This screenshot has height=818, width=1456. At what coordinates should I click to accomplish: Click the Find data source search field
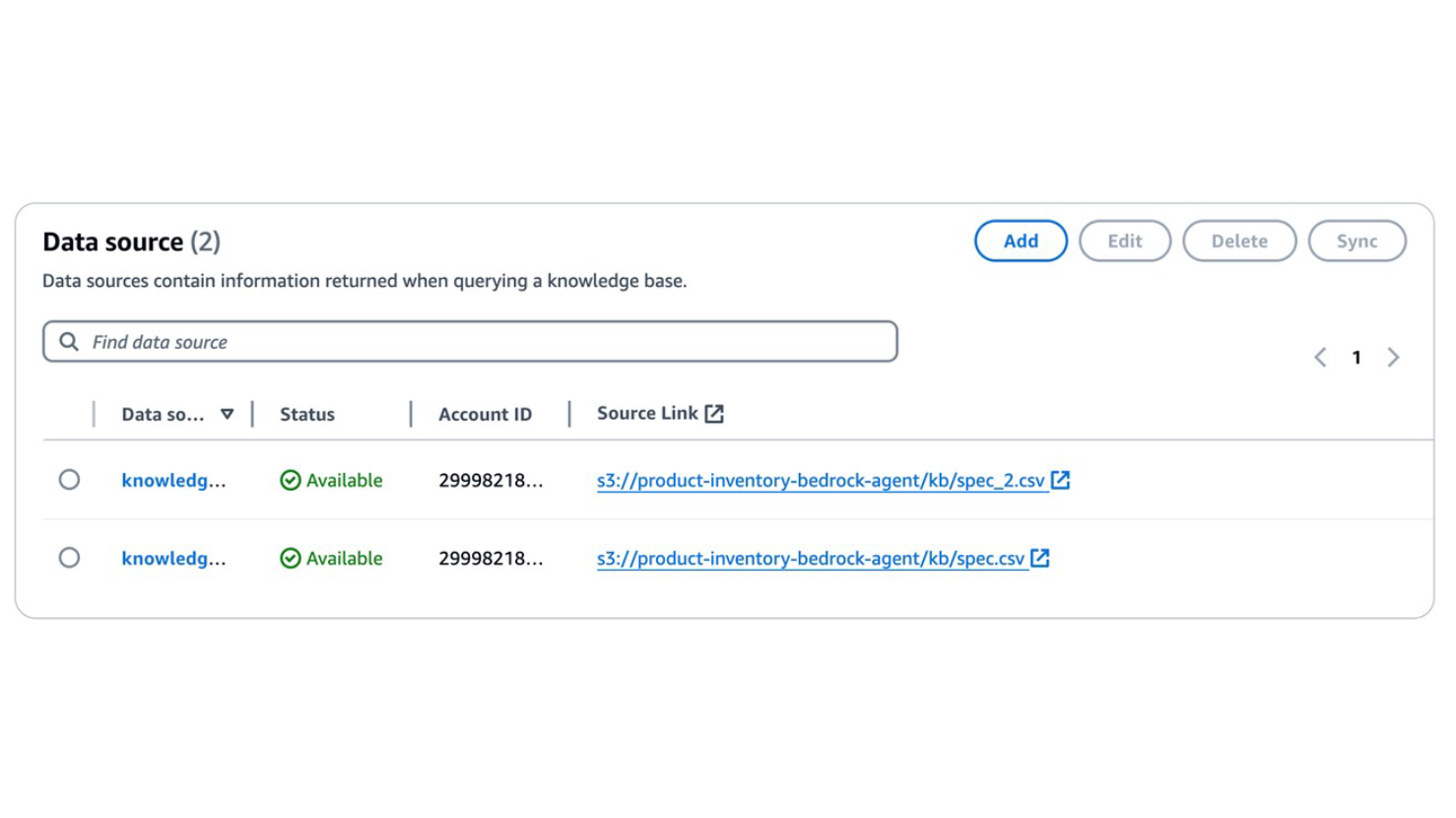coord(483,342)
